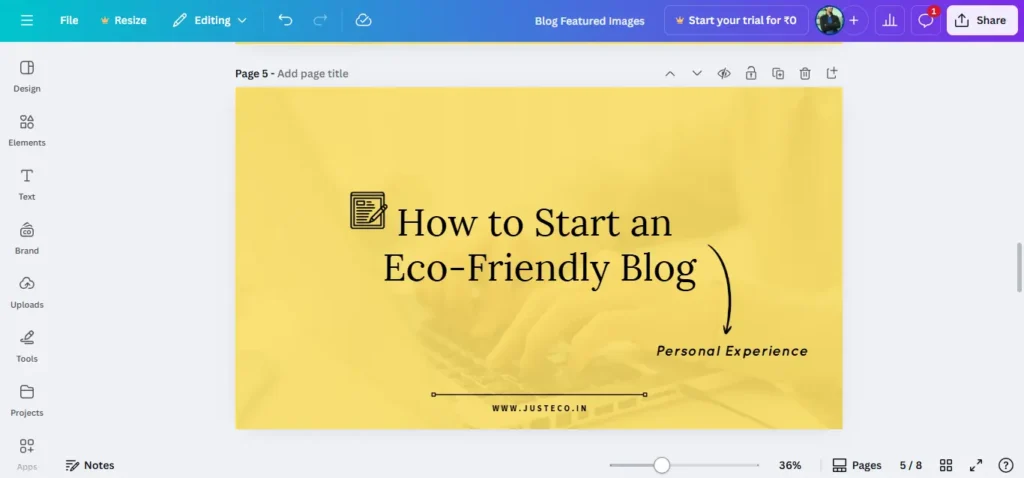This screenshot has width=1024, height=478.
Task: Expand the Editing mode dropdown
Action: (210, 20)
